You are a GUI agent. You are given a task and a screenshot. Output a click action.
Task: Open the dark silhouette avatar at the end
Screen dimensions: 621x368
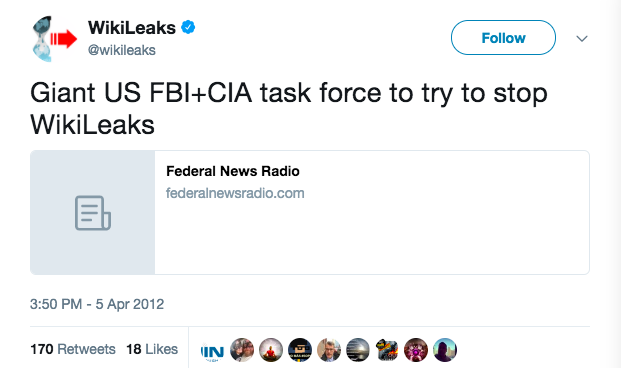tap(445, 350)
